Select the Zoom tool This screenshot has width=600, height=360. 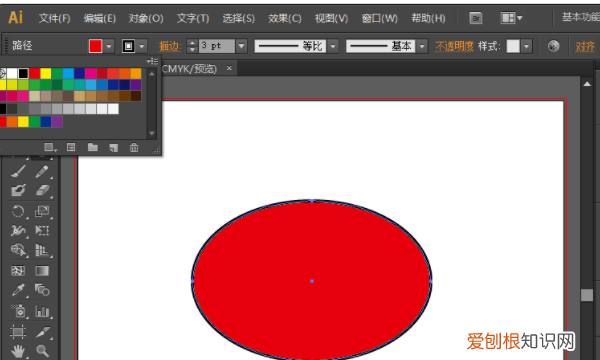point(42,351)
